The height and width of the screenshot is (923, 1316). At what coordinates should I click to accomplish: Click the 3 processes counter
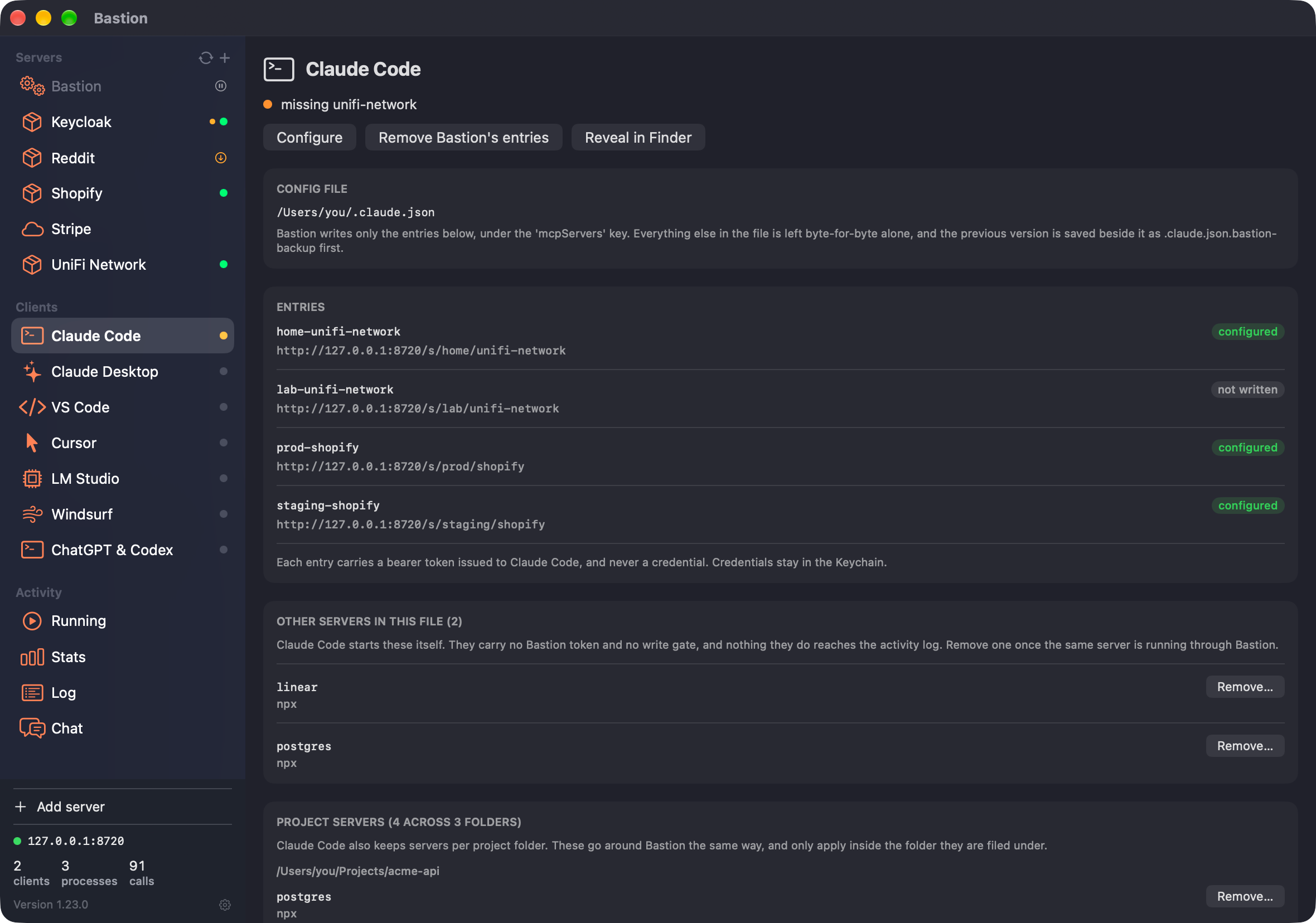click(89, 873)
